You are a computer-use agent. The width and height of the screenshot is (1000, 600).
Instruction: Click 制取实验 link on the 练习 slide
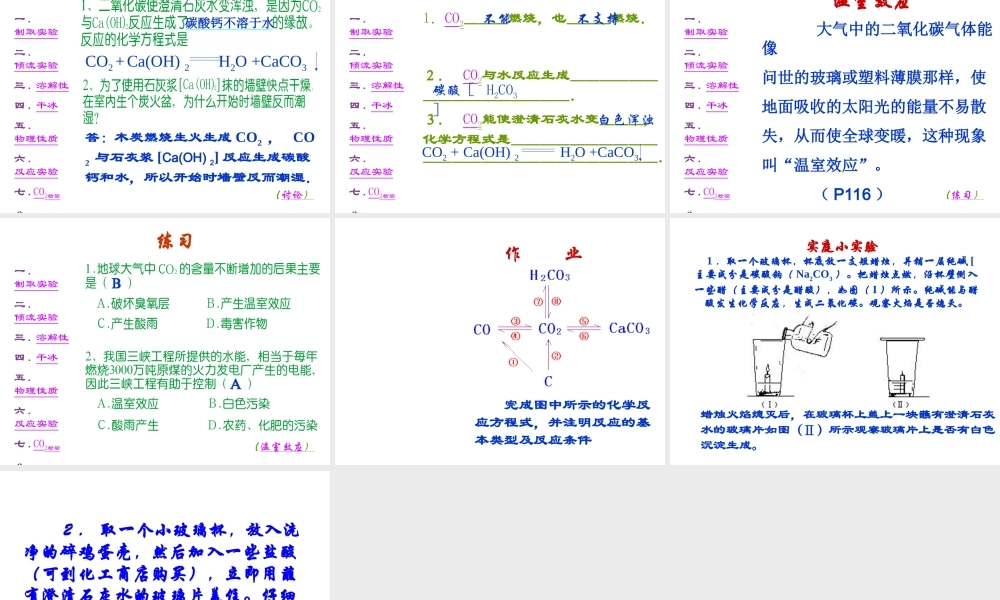click(x=36, y=284)
